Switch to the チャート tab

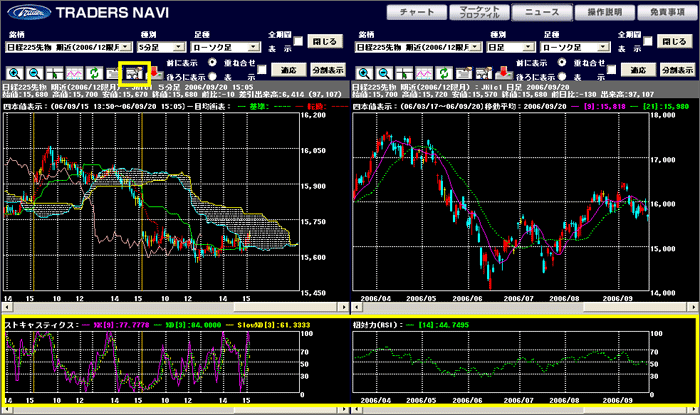click(x=417, y=12)
